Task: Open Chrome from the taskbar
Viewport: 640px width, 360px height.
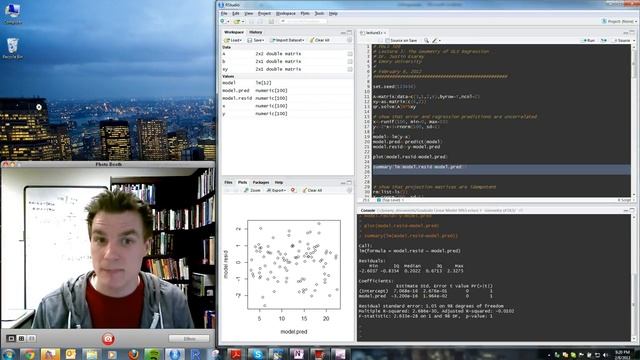Action: click(29, 354)
